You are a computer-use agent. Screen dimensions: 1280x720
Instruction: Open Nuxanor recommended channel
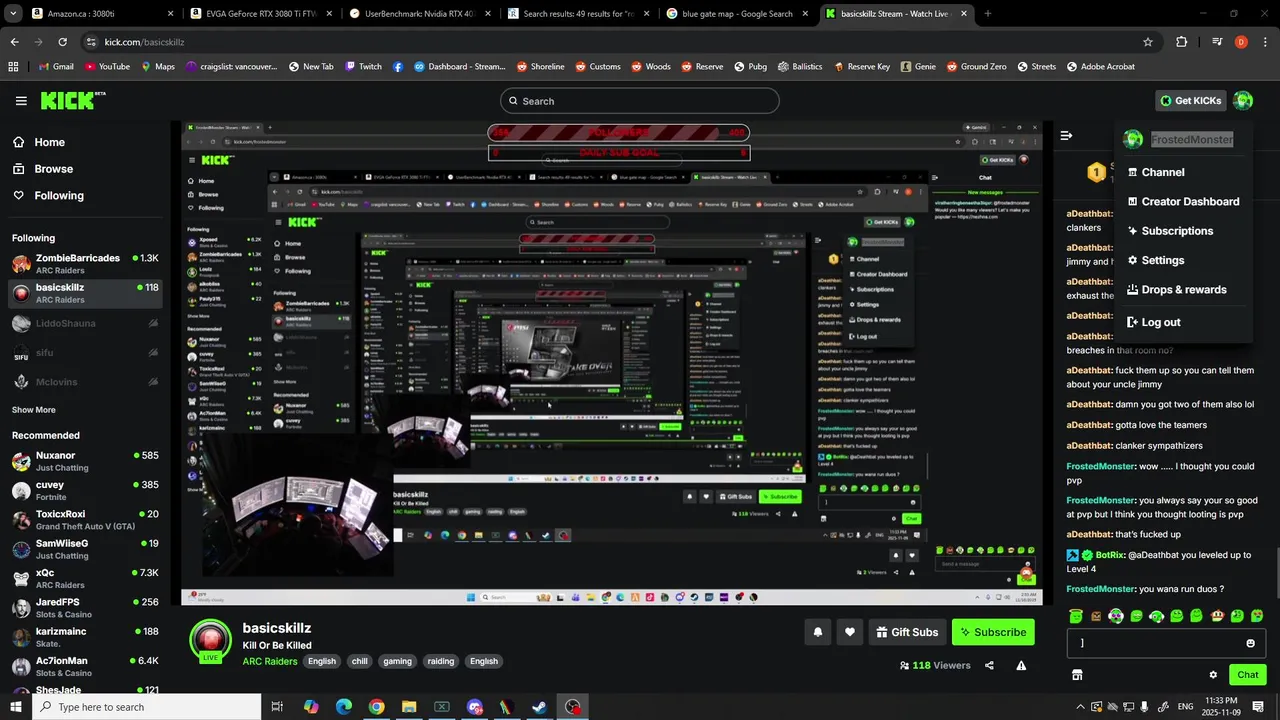(85, 461)
